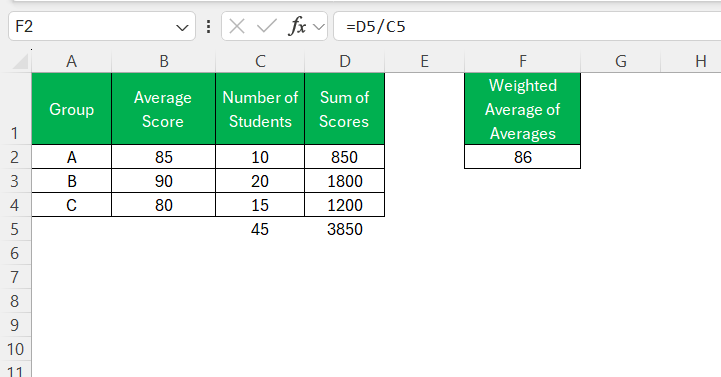
Task: Select column F header
Action: pos(522,61)
